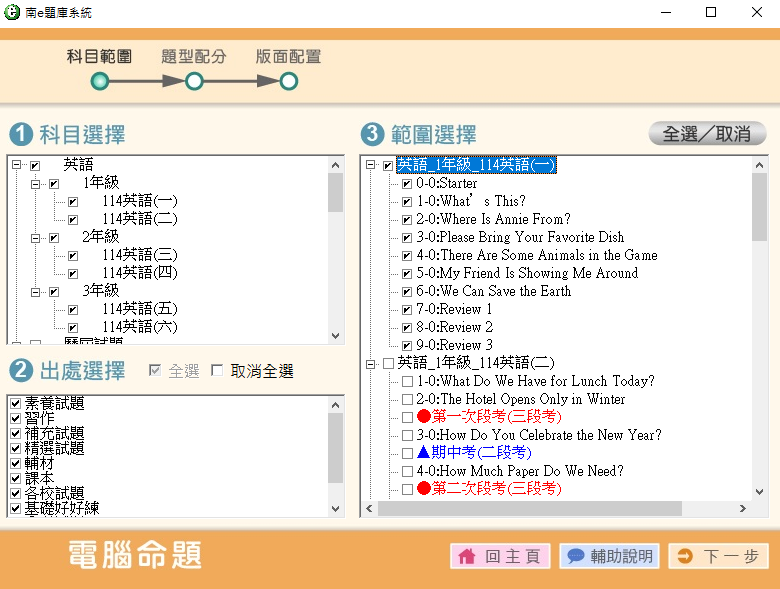Click the 題型配分 step circle
Screen dimensions: 780x589
[194, 81]
